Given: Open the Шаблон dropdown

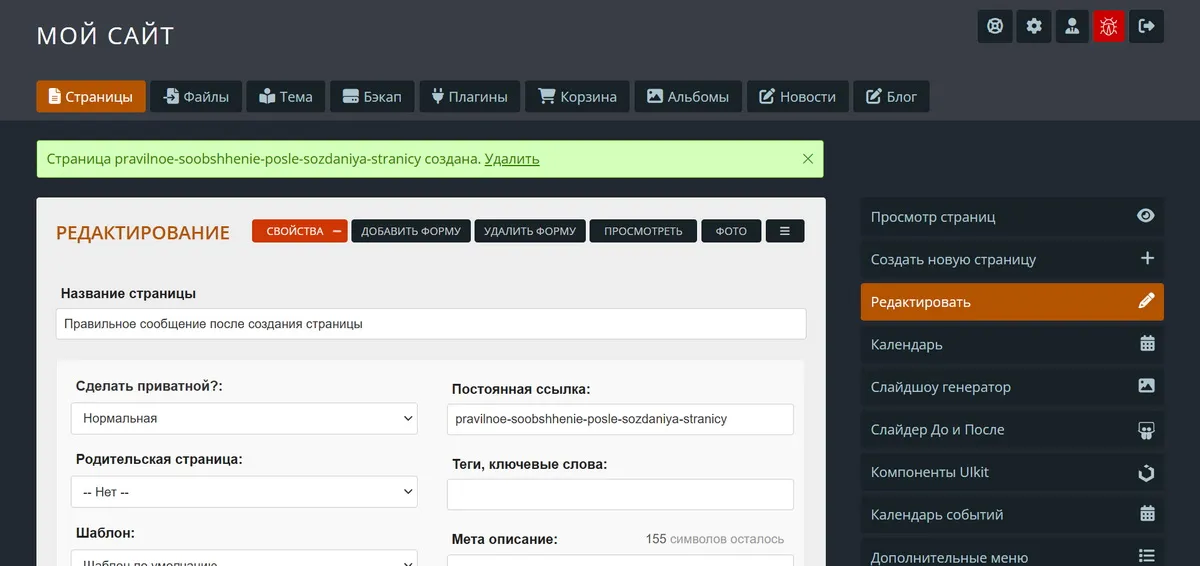Looking at the screenshot, I should coord(244,558).
